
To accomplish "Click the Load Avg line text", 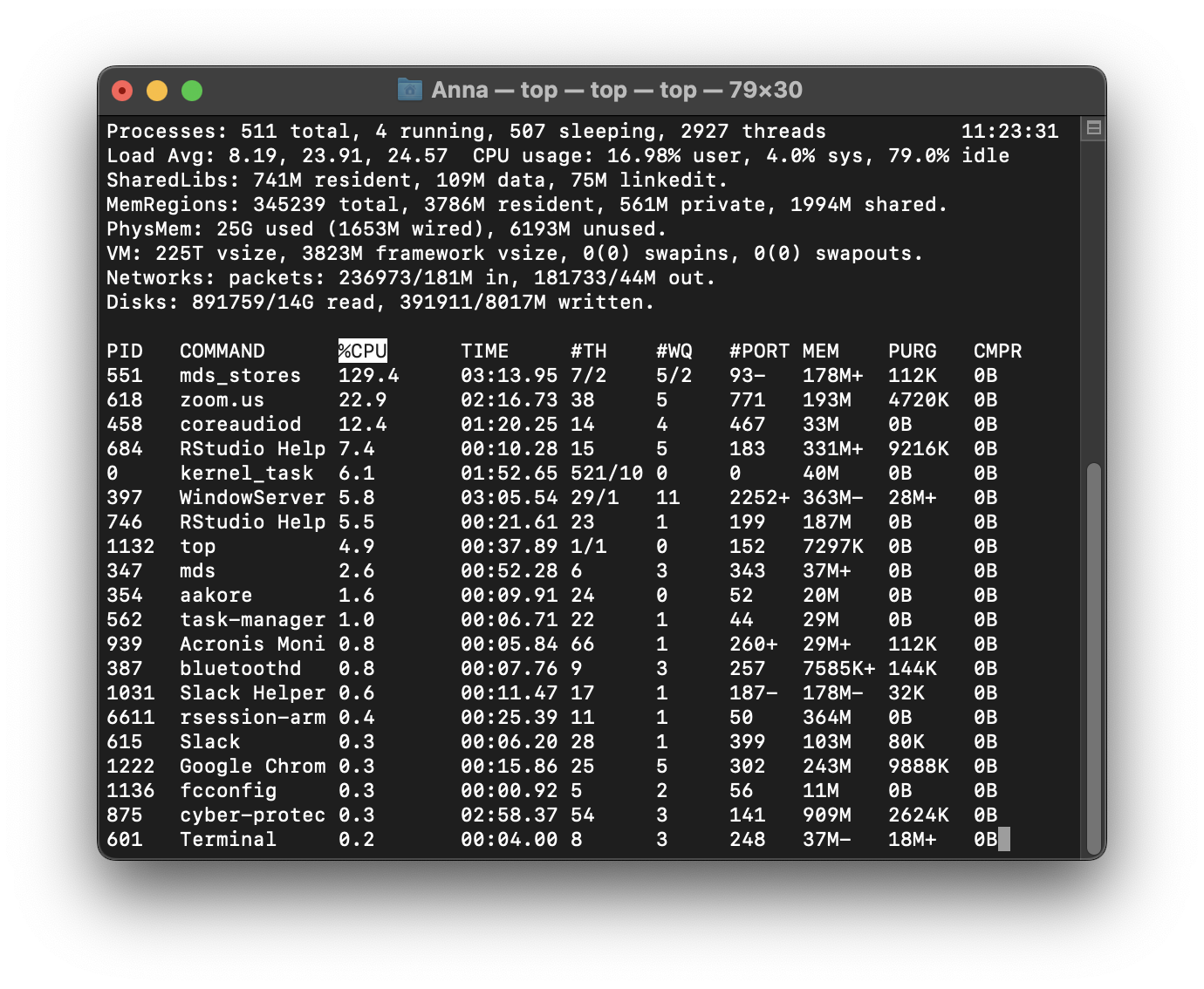I will (x=277, y=156).
